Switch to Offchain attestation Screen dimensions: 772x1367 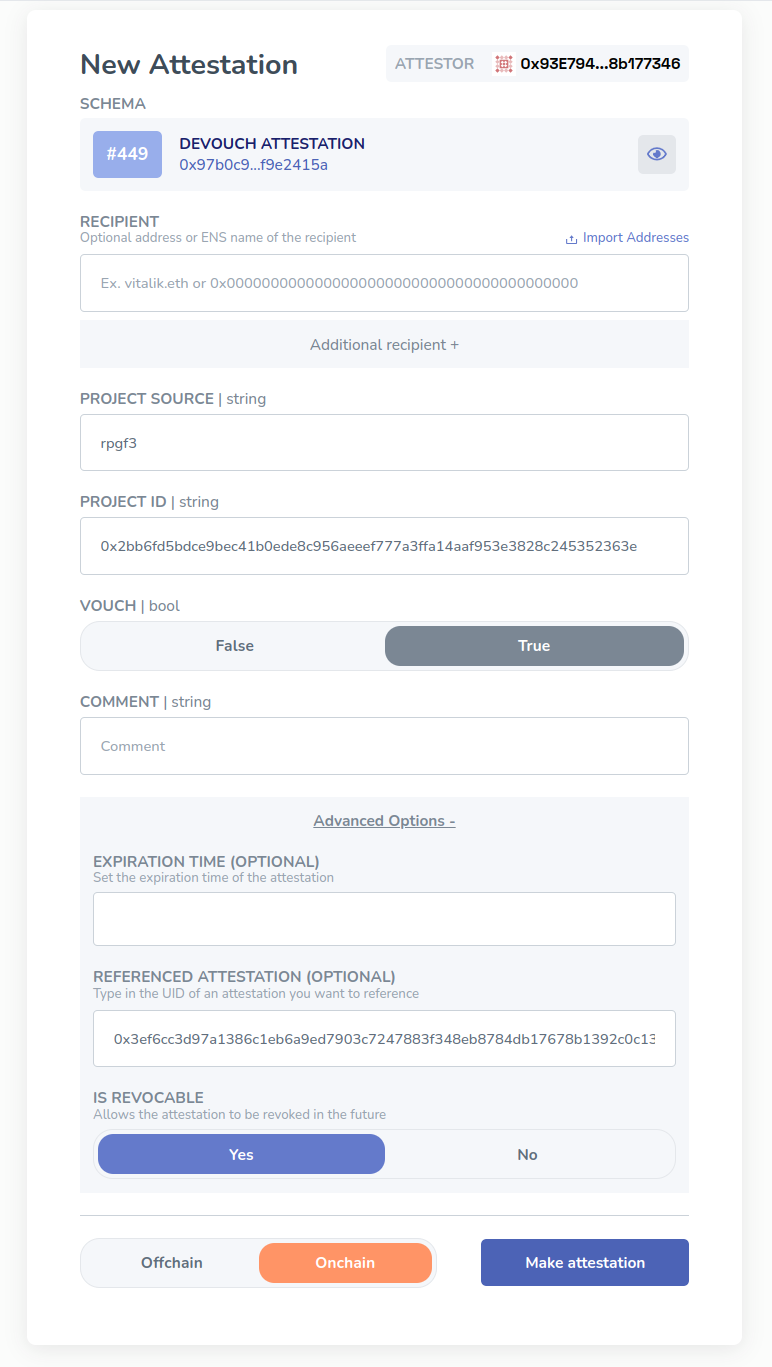click(x=172, y=1263)
